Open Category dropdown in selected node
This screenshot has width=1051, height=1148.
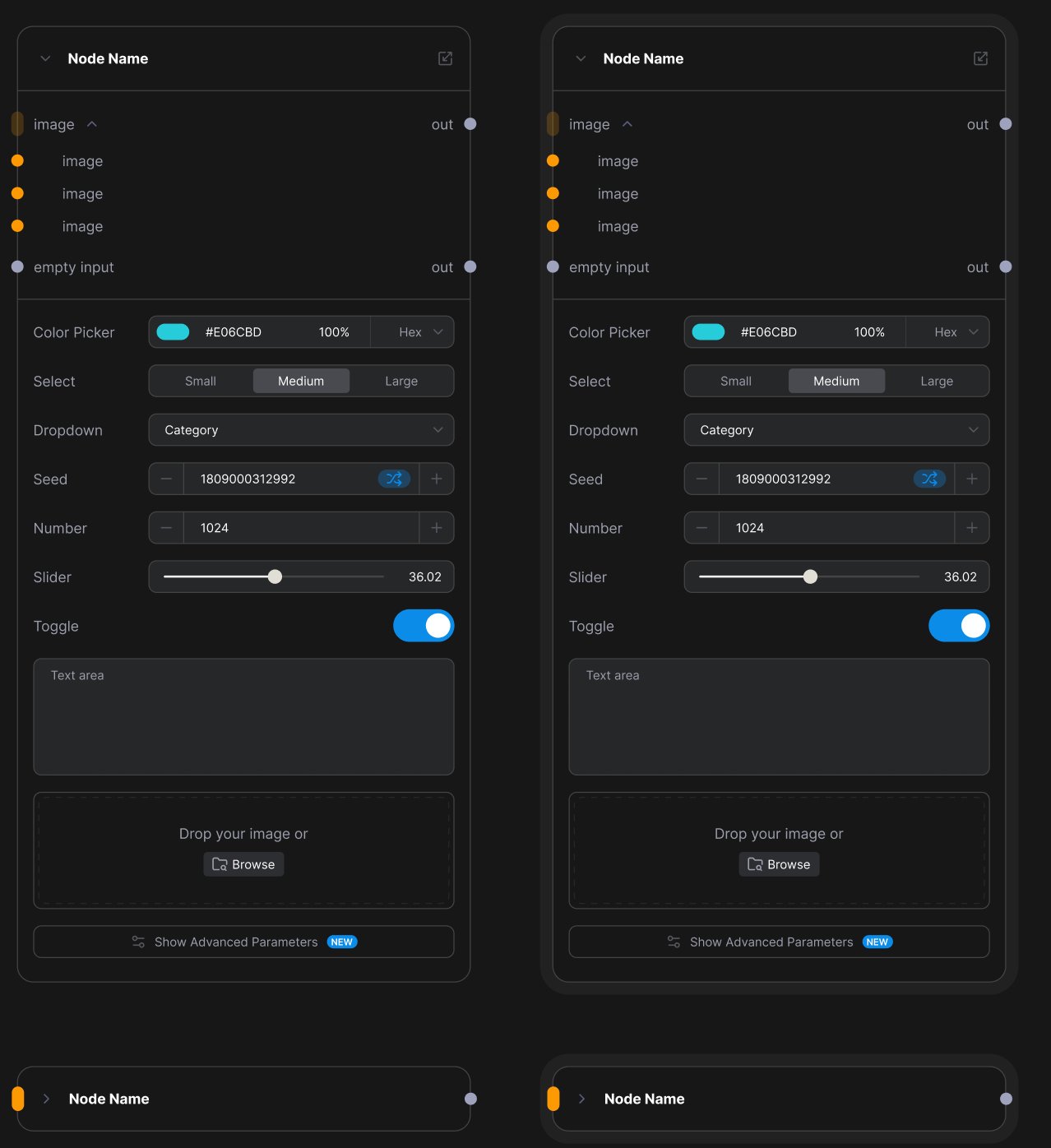[x=836, y=430]
